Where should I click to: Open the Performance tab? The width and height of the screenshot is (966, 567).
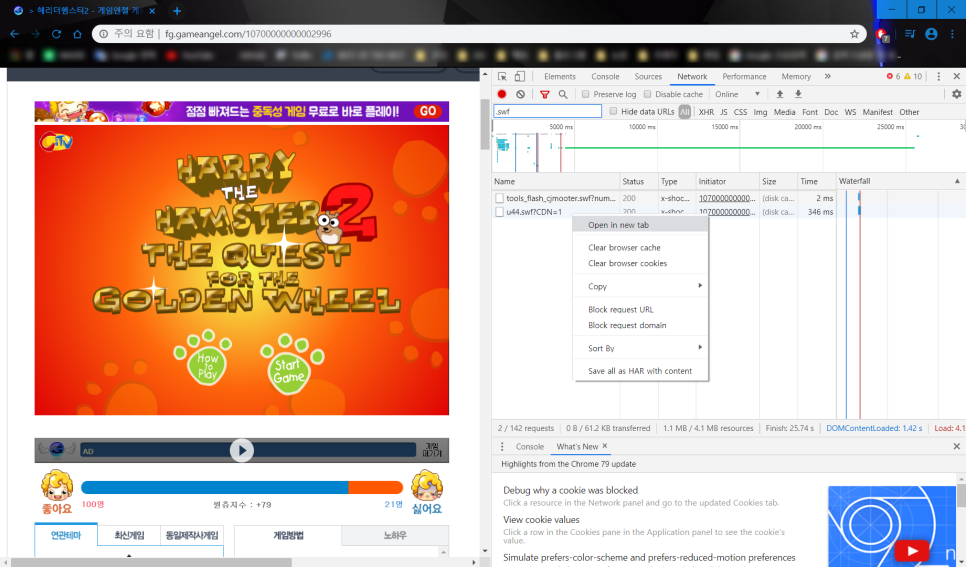click(744, 76)
